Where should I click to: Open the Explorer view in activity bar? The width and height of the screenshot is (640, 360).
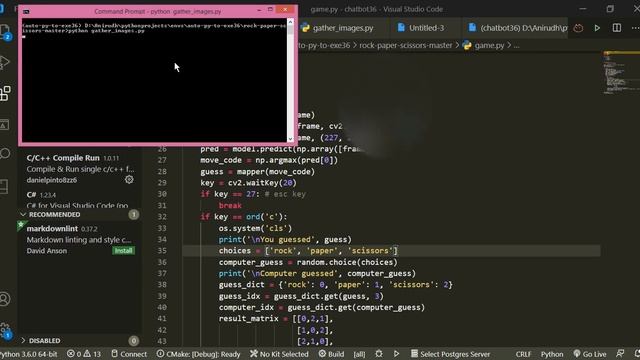coord(5,31)
